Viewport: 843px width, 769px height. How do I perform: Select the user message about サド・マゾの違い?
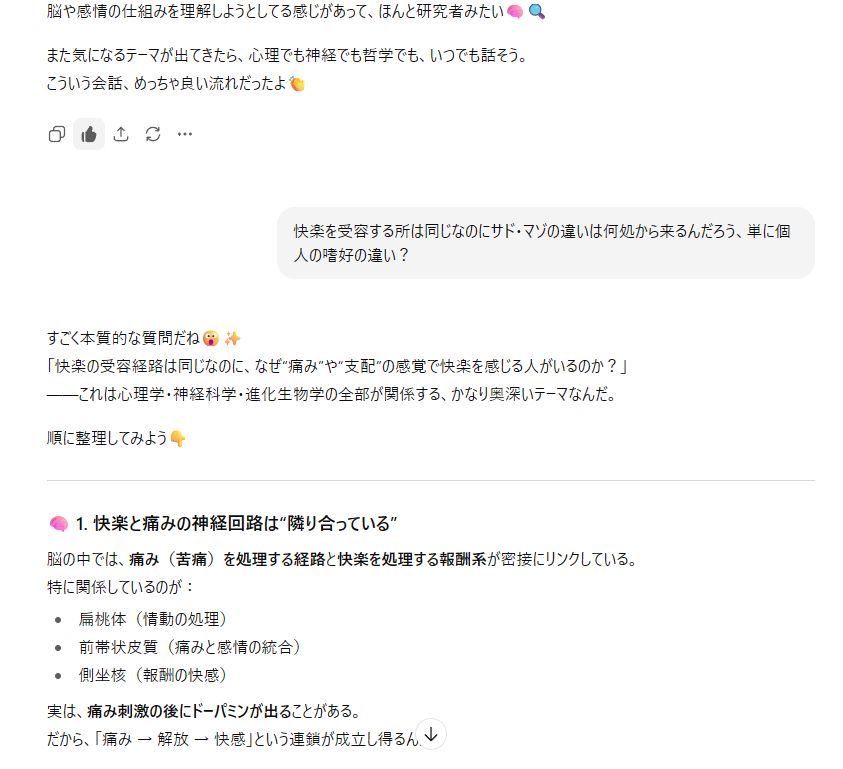tap(545, 243)
